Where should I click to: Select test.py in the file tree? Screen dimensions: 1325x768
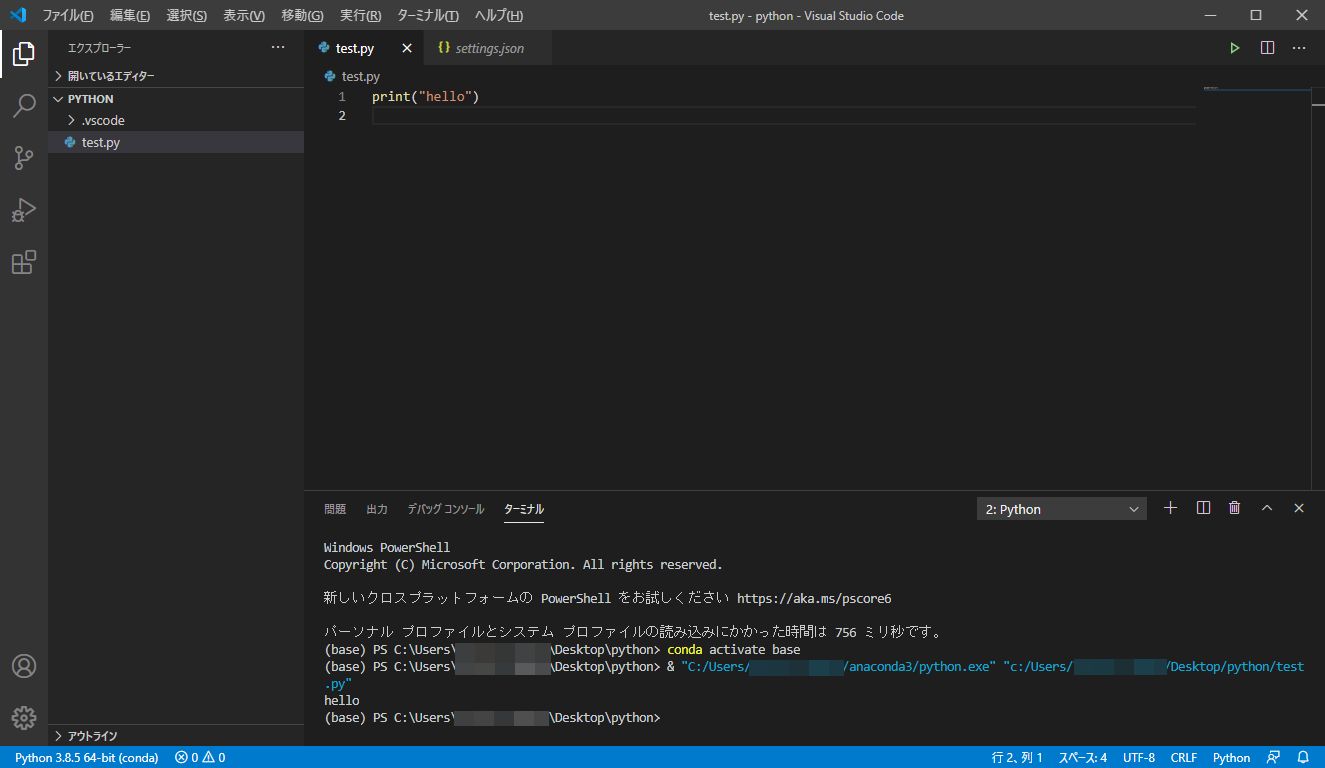[x=176, y=142]
